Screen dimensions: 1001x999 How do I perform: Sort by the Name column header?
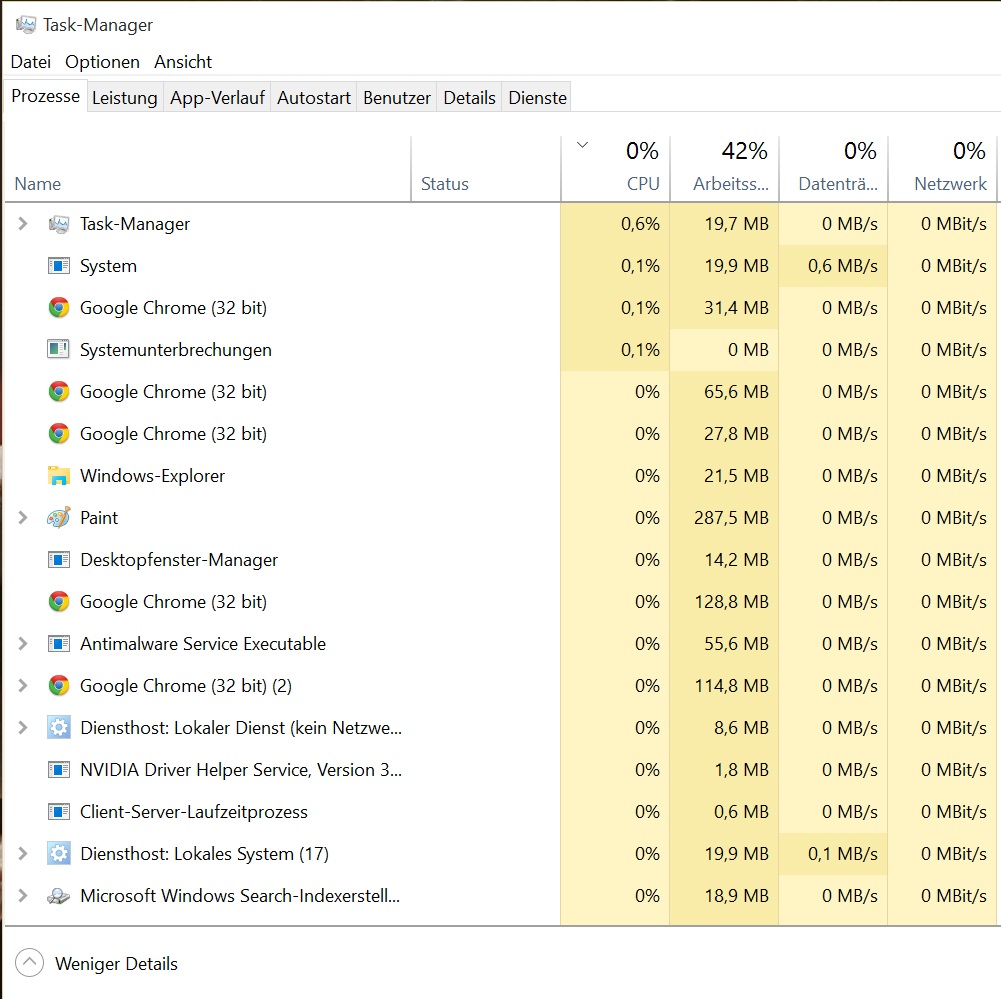tap(207, 169)
